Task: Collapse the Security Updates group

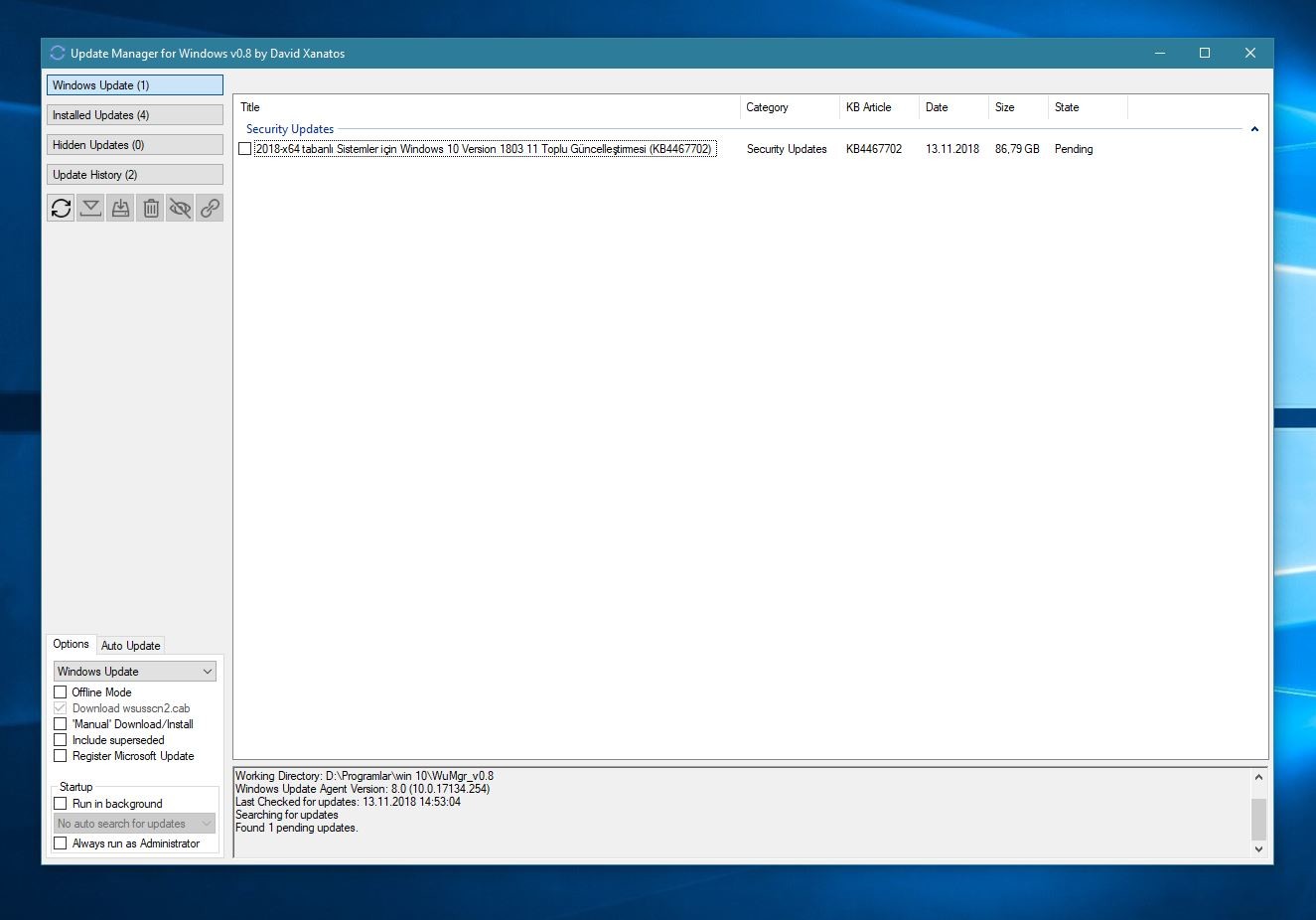Action: 1254,129
